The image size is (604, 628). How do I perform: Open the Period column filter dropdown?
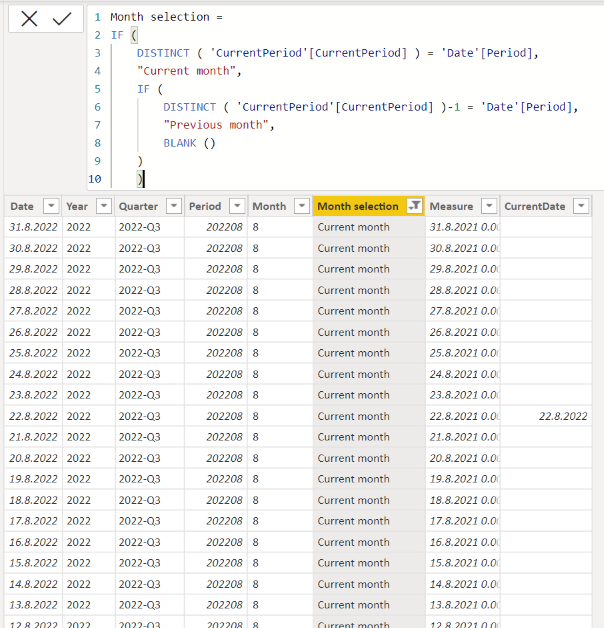237,206
